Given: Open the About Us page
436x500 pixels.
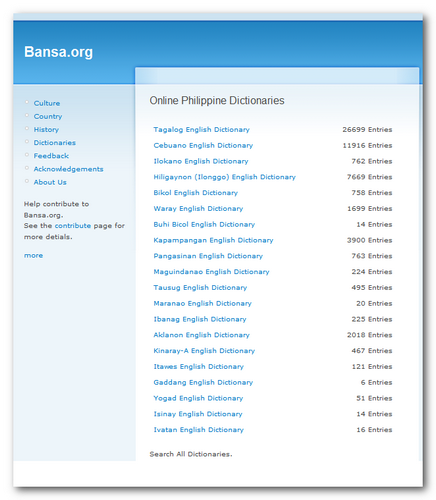Looking at the screenshot, I should click(50, 182).
